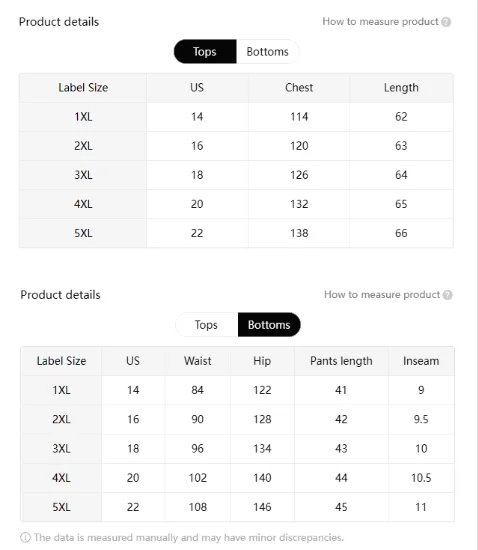Click the Inseam column header
The image size is (478, 550).
421,361
